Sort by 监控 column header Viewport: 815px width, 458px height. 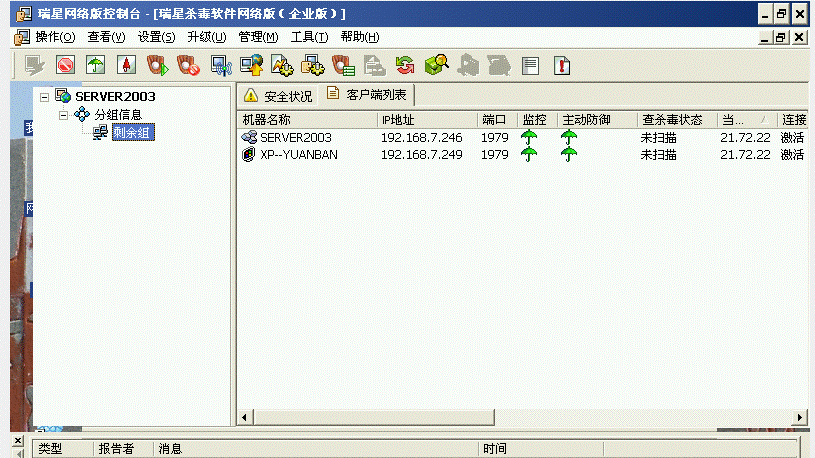click(538, 120)
